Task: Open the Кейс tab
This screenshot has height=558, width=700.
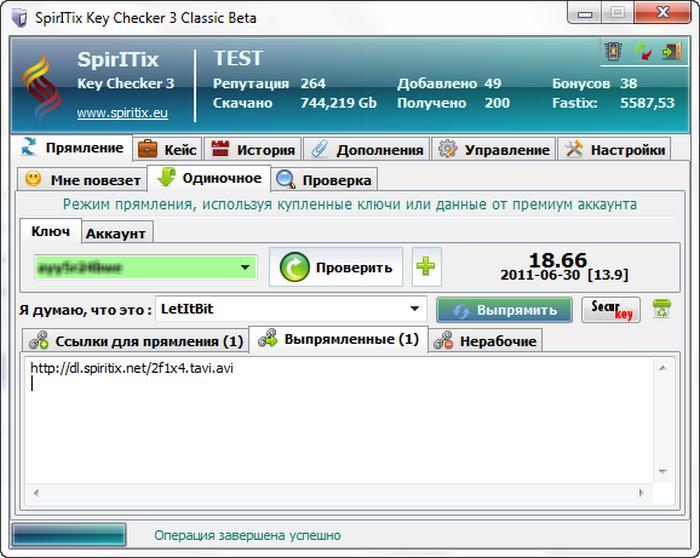Action: click(x=167, y=150)
